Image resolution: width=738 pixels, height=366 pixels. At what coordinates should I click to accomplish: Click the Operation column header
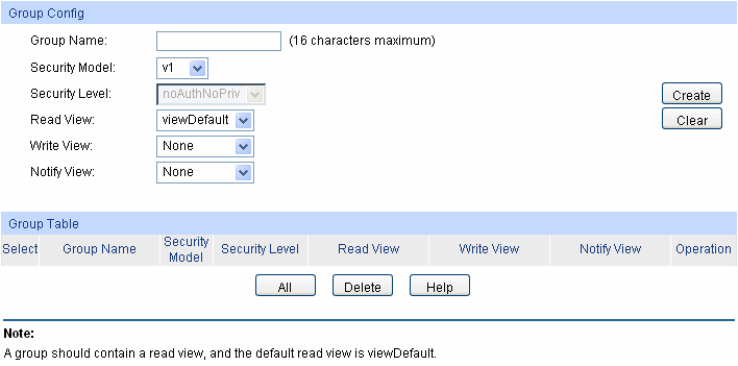[x=704, y=249]
